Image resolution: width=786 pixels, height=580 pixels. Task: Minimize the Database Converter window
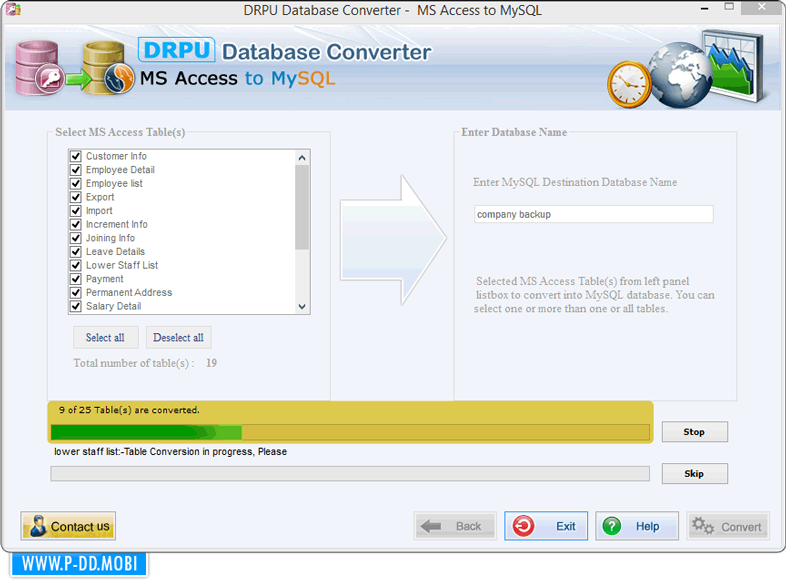click(x=704, y=9)
